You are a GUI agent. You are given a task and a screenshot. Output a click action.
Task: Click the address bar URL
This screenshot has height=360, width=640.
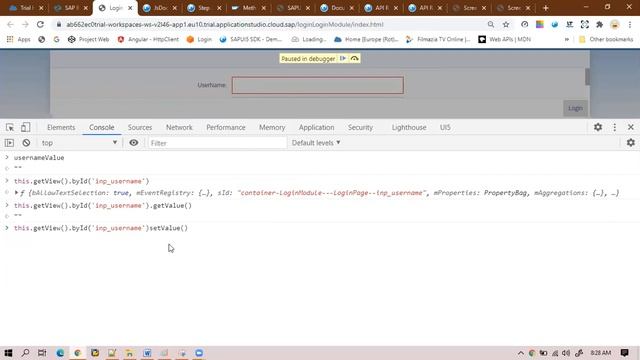224,24
